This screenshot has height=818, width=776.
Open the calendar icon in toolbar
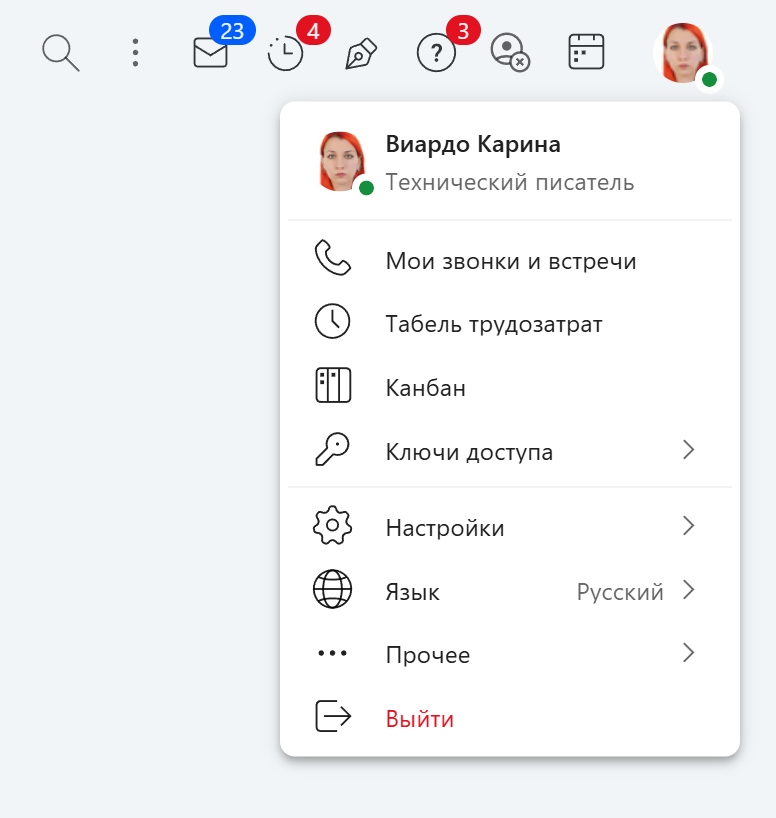coord(586,52)
